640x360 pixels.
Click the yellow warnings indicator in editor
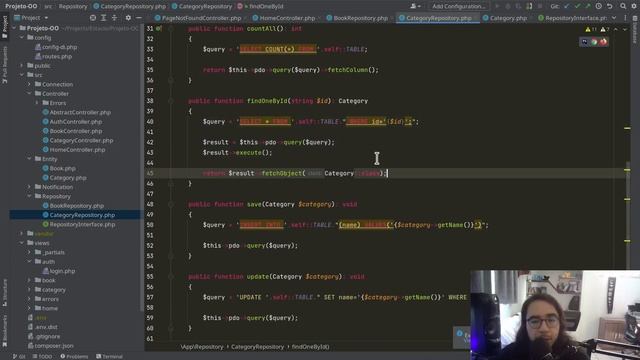coord(591,29)
